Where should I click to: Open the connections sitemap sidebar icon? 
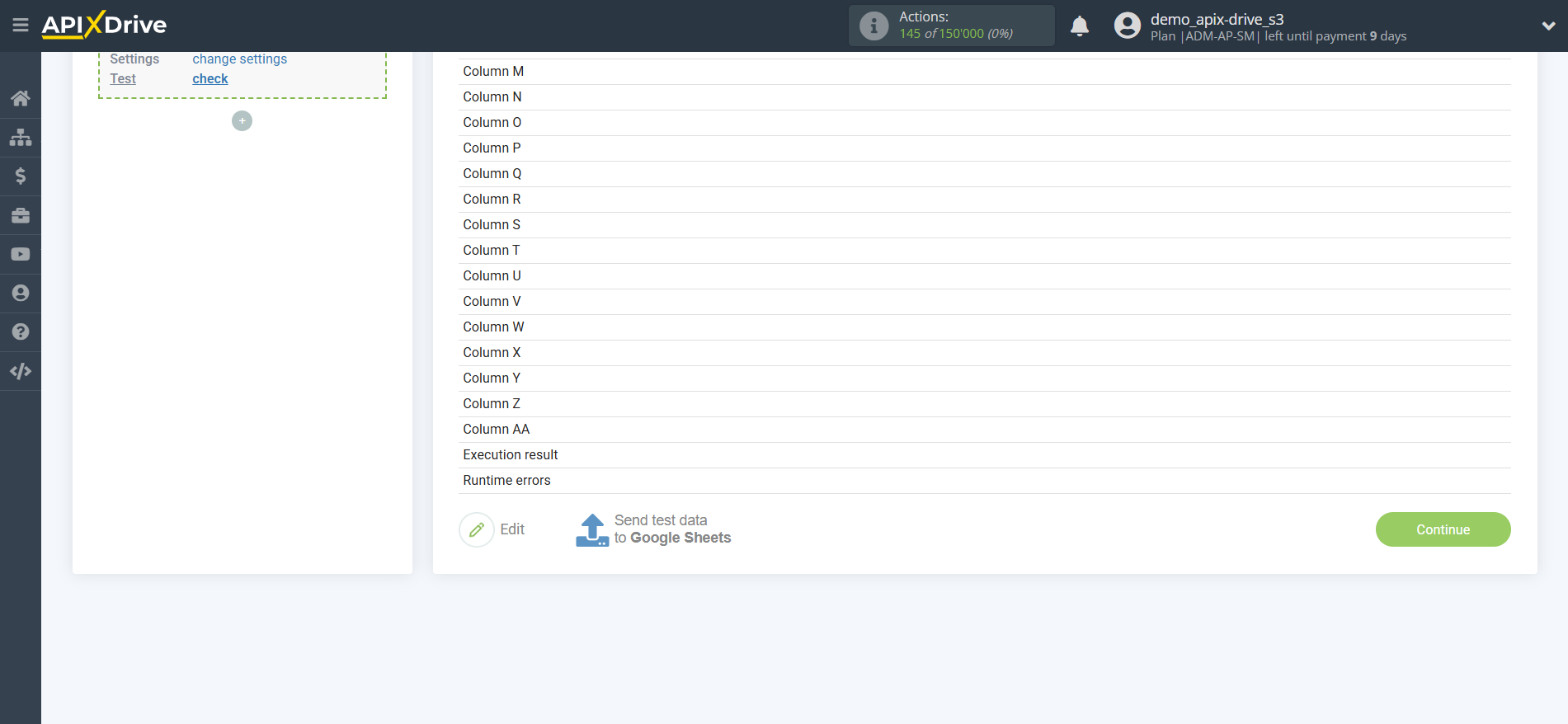click(x=21, y=137)
